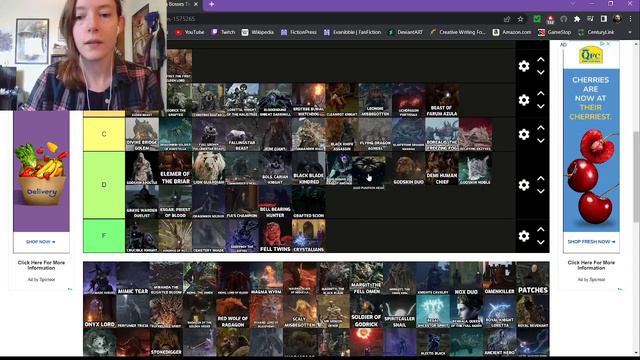
Task: Click SHOP NOW in the left ad
Action: click(40, 242)
